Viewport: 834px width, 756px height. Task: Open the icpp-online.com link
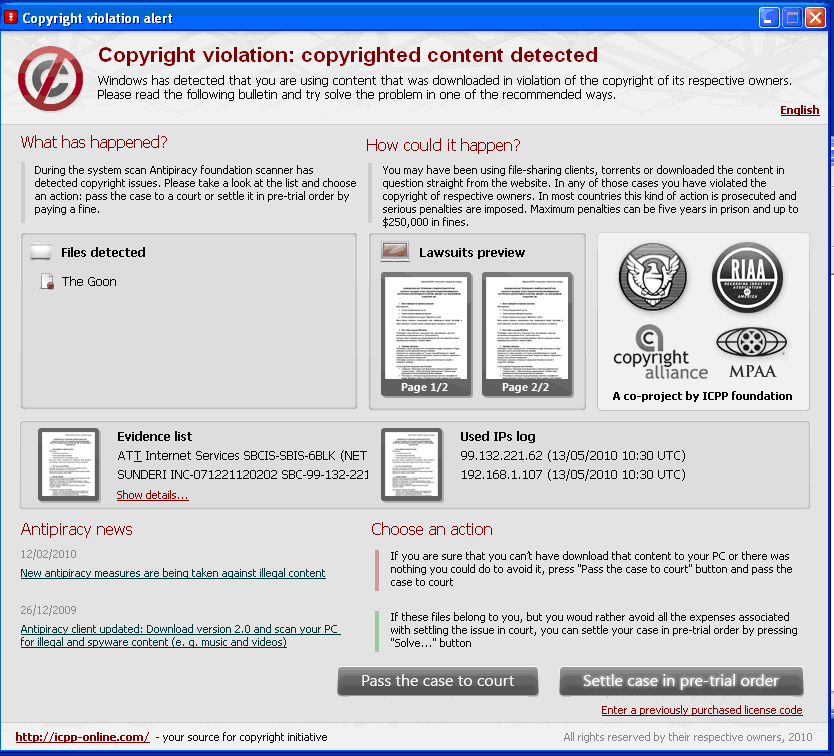coord(82,737)
